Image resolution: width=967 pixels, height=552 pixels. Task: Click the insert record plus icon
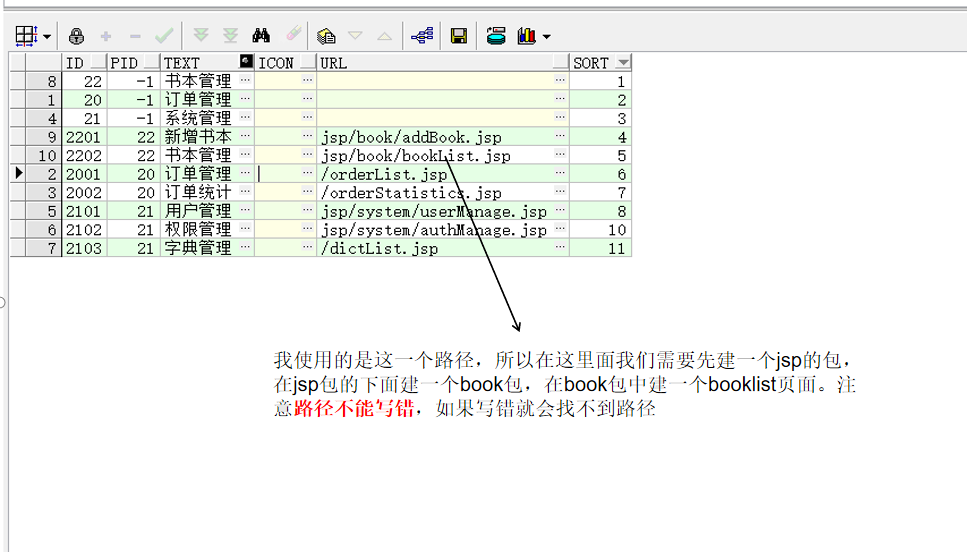106,36
